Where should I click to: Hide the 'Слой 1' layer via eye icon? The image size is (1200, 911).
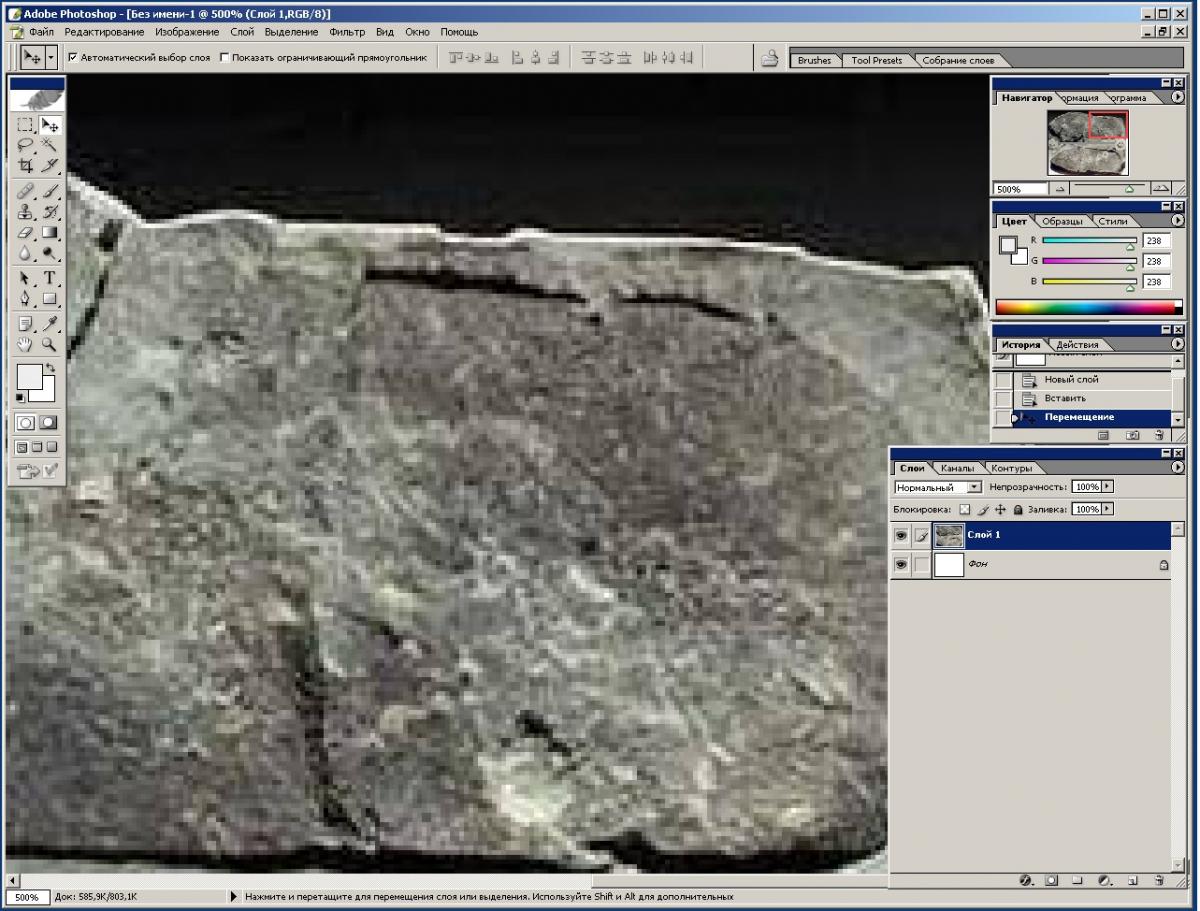(x=901, y=536)
